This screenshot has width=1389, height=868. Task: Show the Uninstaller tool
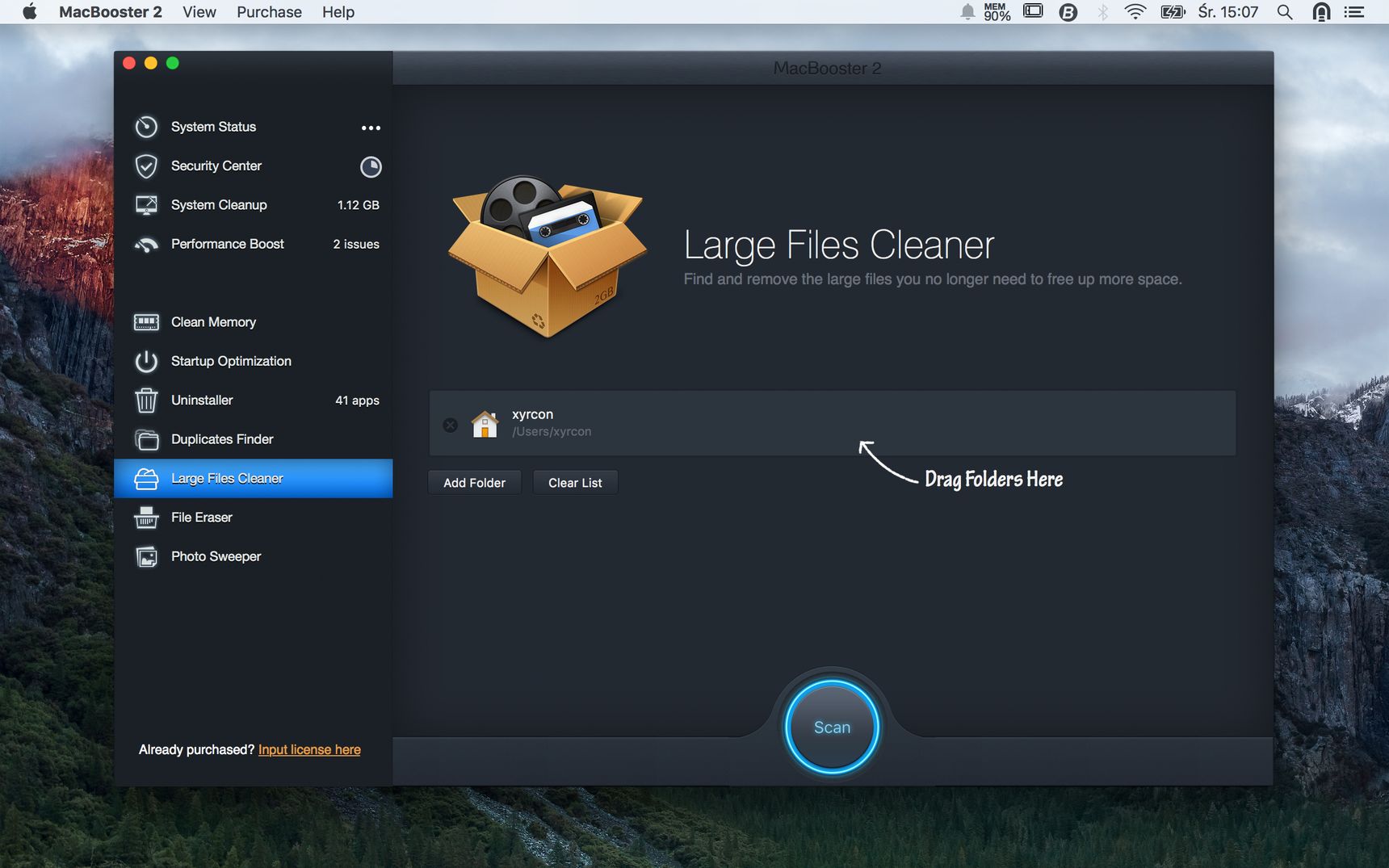254,400
